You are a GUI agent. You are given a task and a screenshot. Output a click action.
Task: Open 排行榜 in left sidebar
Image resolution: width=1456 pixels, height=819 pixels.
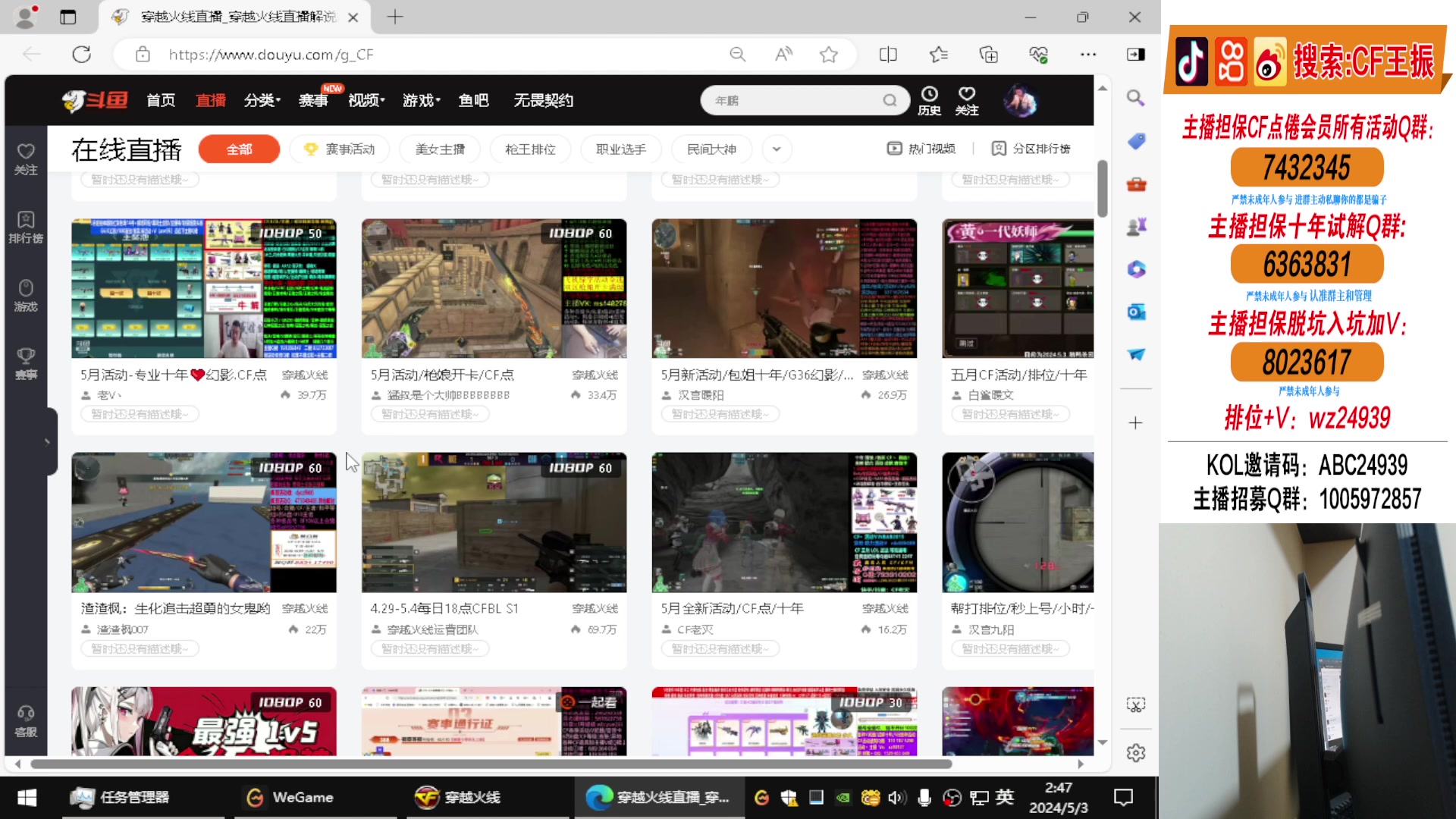(26, 227)
